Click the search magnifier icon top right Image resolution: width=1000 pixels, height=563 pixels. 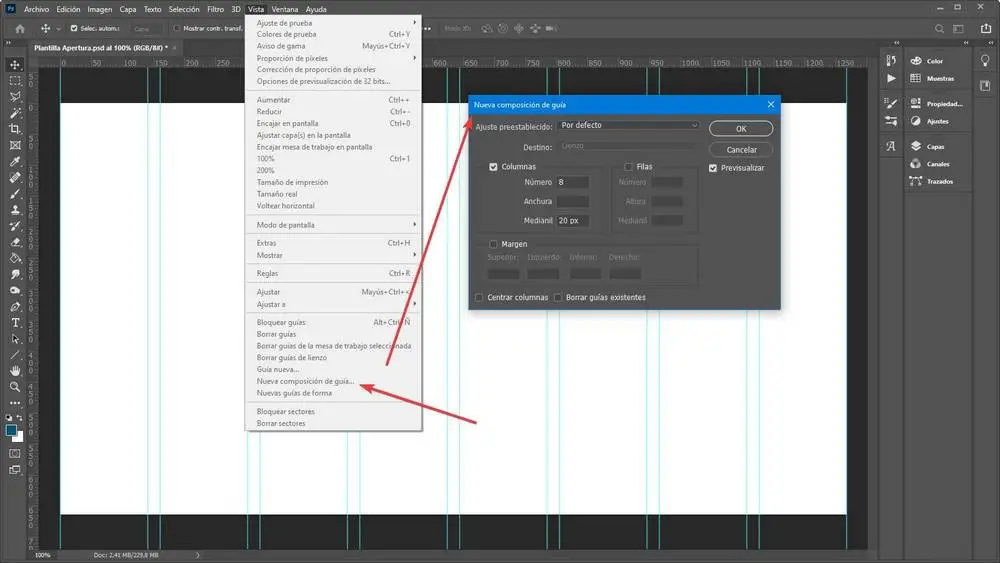click(939, 29)
